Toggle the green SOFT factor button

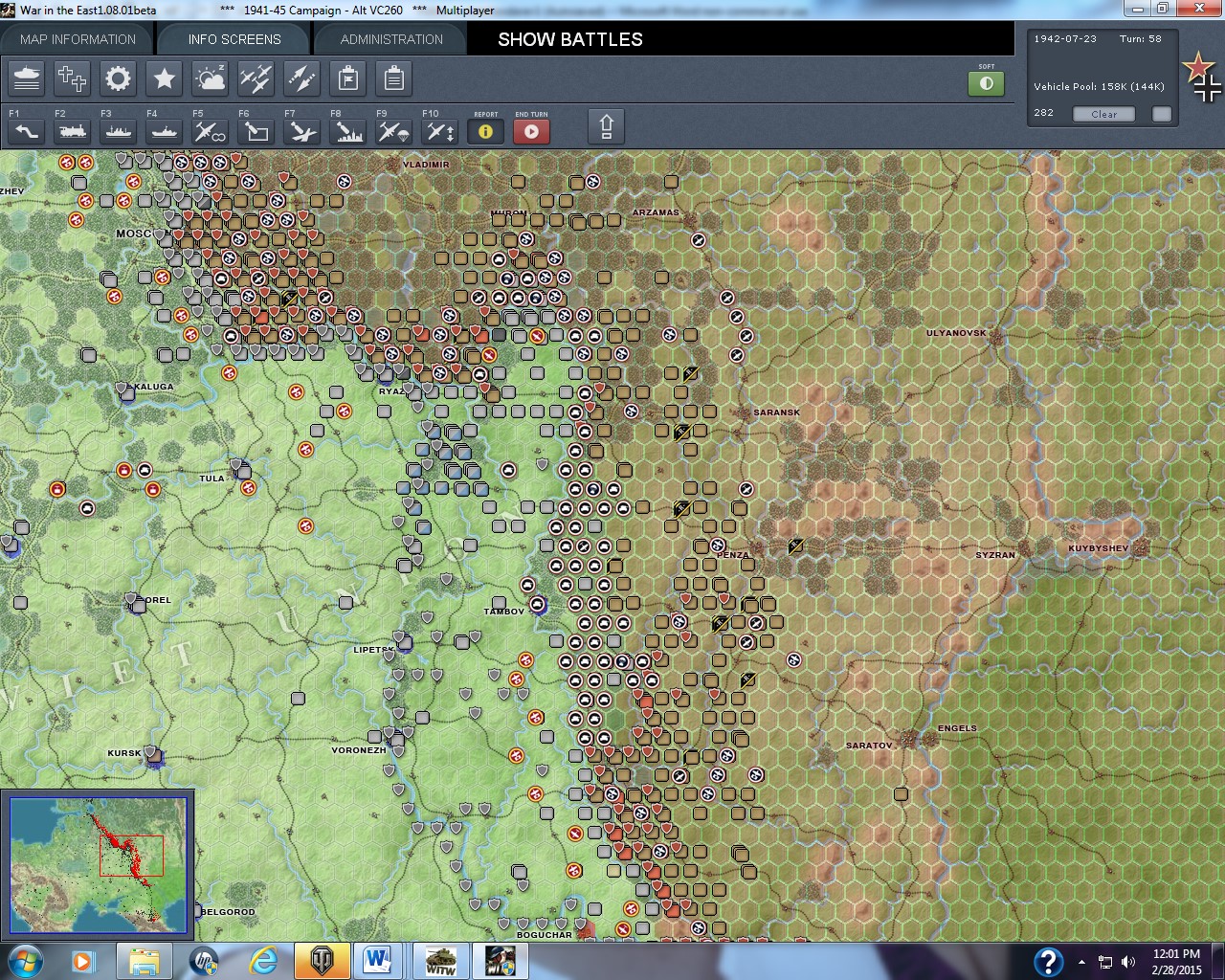click(x=986, y=83)
